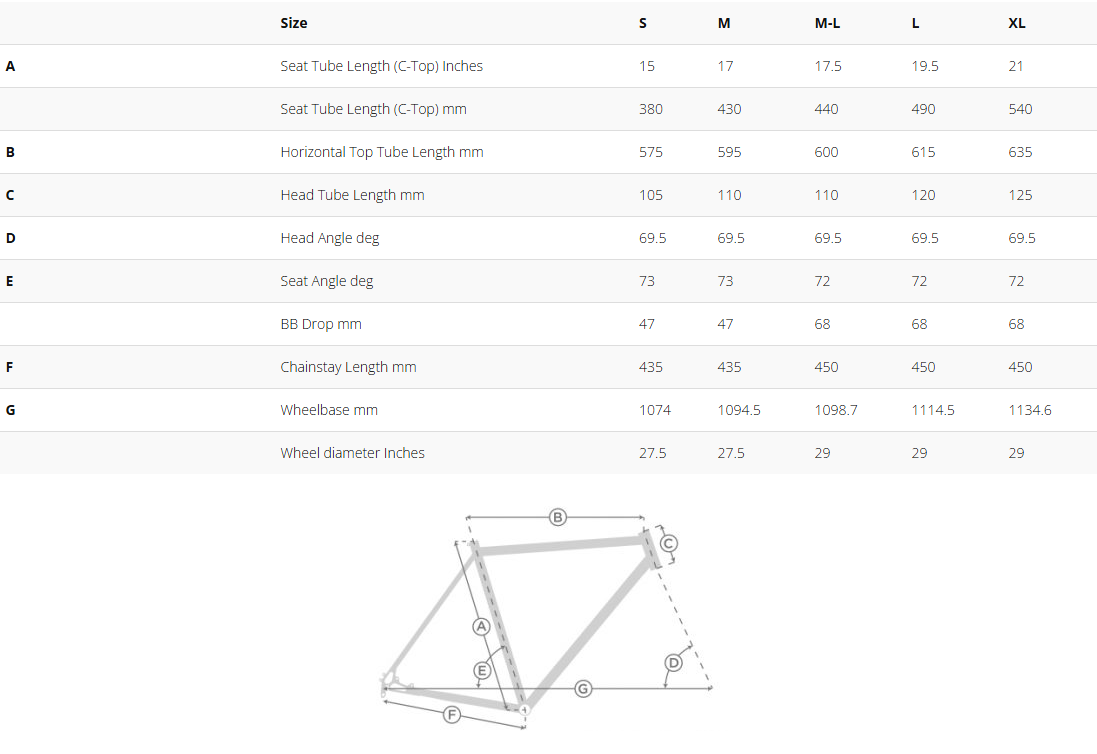
Task: Click the circled D head angle marker
Action: (673, 662)
